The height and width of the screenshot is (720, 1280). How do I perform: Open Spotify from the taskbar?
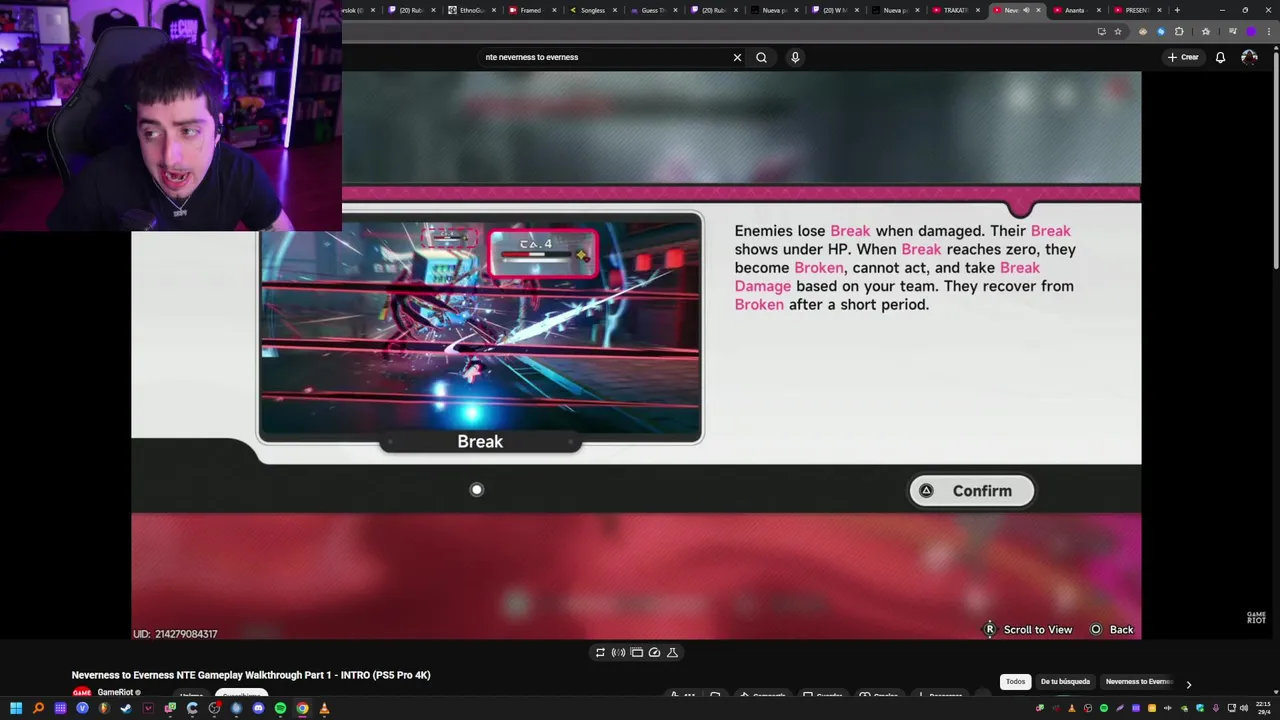click(x=280, y=708)
